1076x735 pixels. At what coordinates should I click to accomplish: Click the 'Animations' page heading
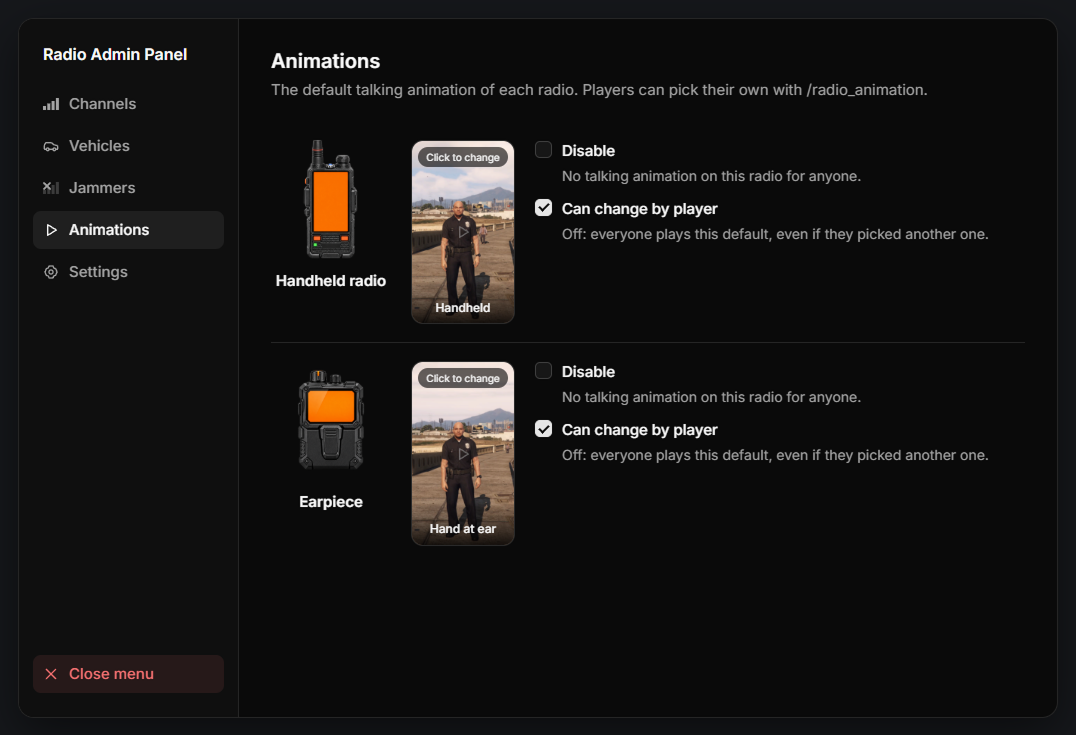click(325, 61)
